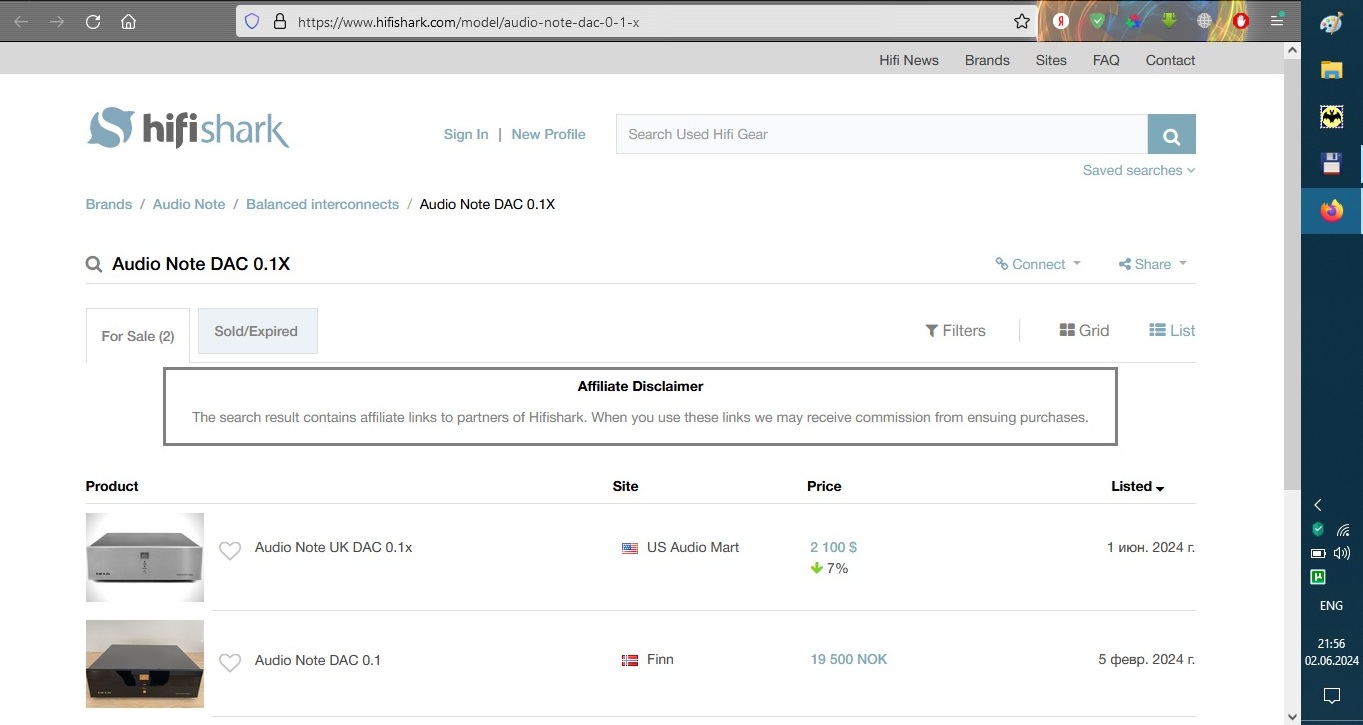Click the Sign In link
This screenshot has width=1363, height=725.
click(466, 134)
